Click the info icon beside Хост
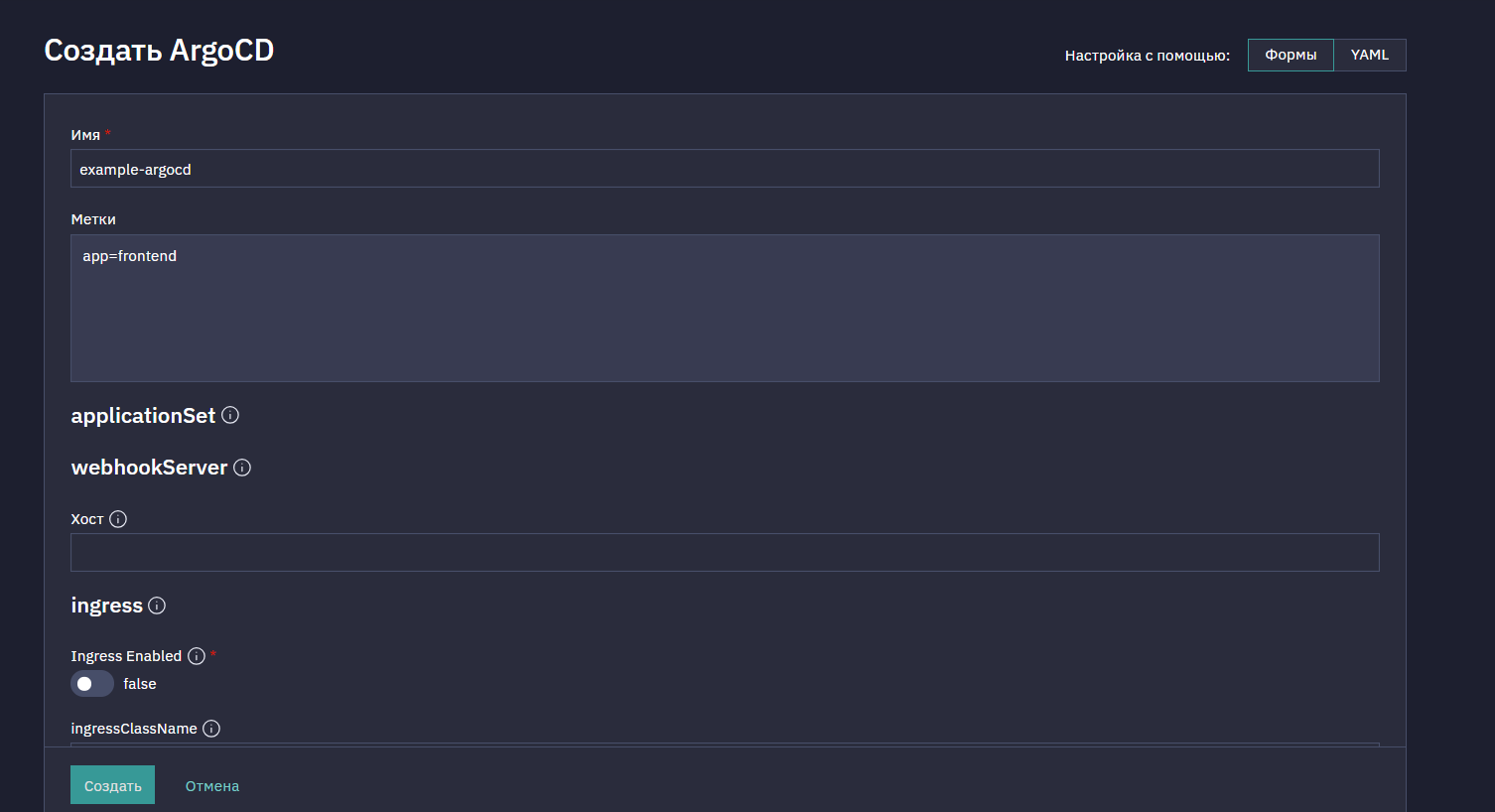The height and width of the screenshot is (812, 1495). pyautogui.click(x=118, y=519)
